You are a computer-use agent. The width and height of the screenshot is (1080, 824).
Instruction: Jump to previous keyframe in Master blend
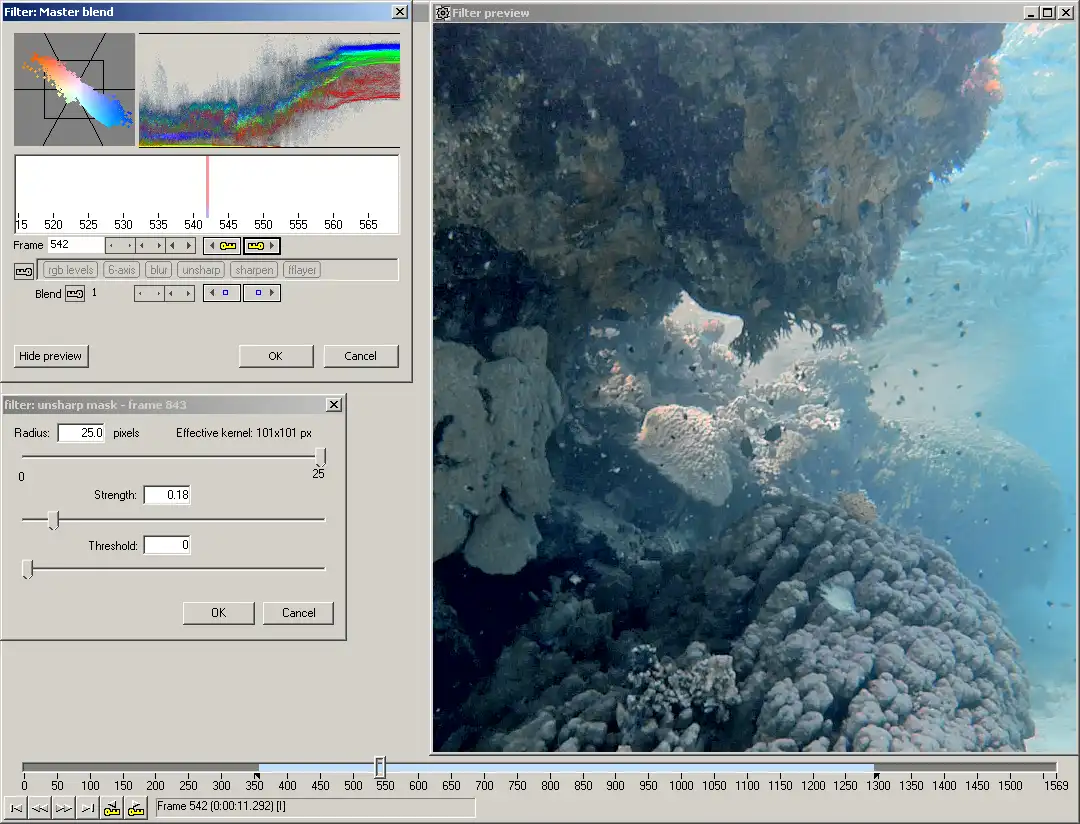pos(222,245)
